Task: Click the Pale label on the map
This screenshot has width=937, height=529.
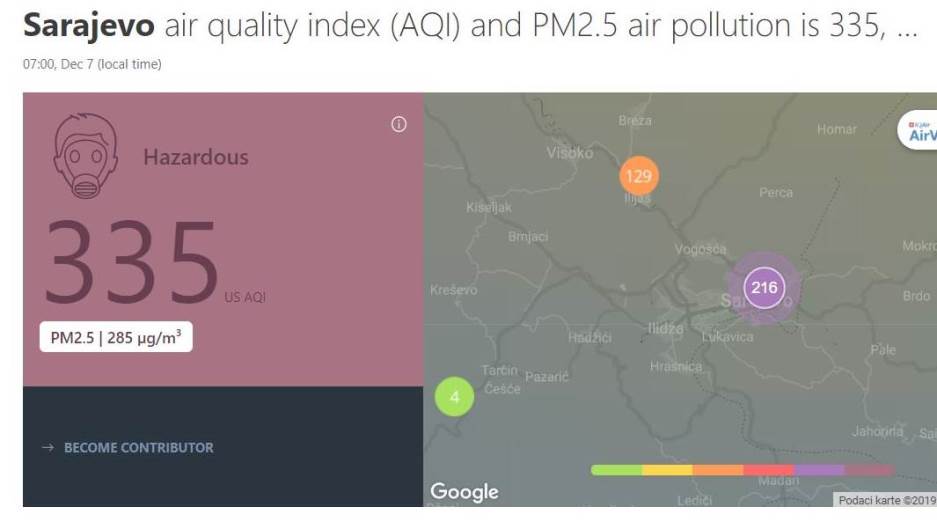Action: coord(883,350)
